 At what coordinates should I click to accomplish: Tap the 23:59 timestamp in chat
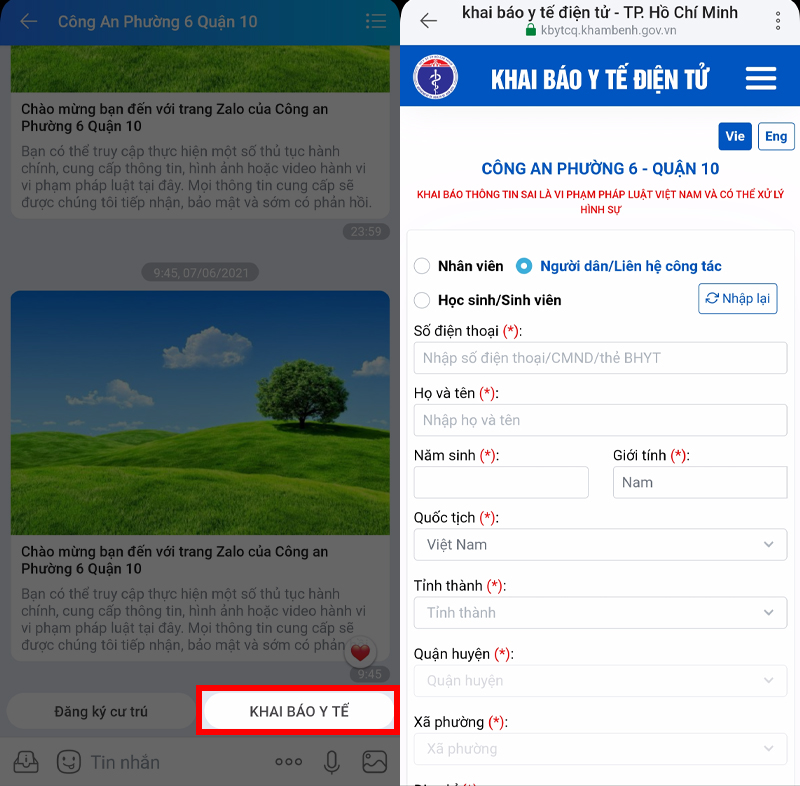tap(366, 232)
